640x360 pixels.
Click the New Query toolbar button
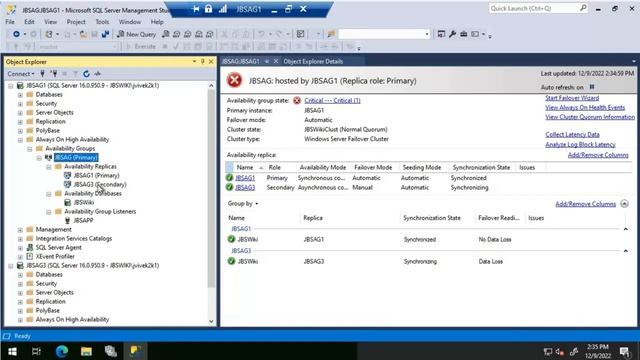click(137, 34)
